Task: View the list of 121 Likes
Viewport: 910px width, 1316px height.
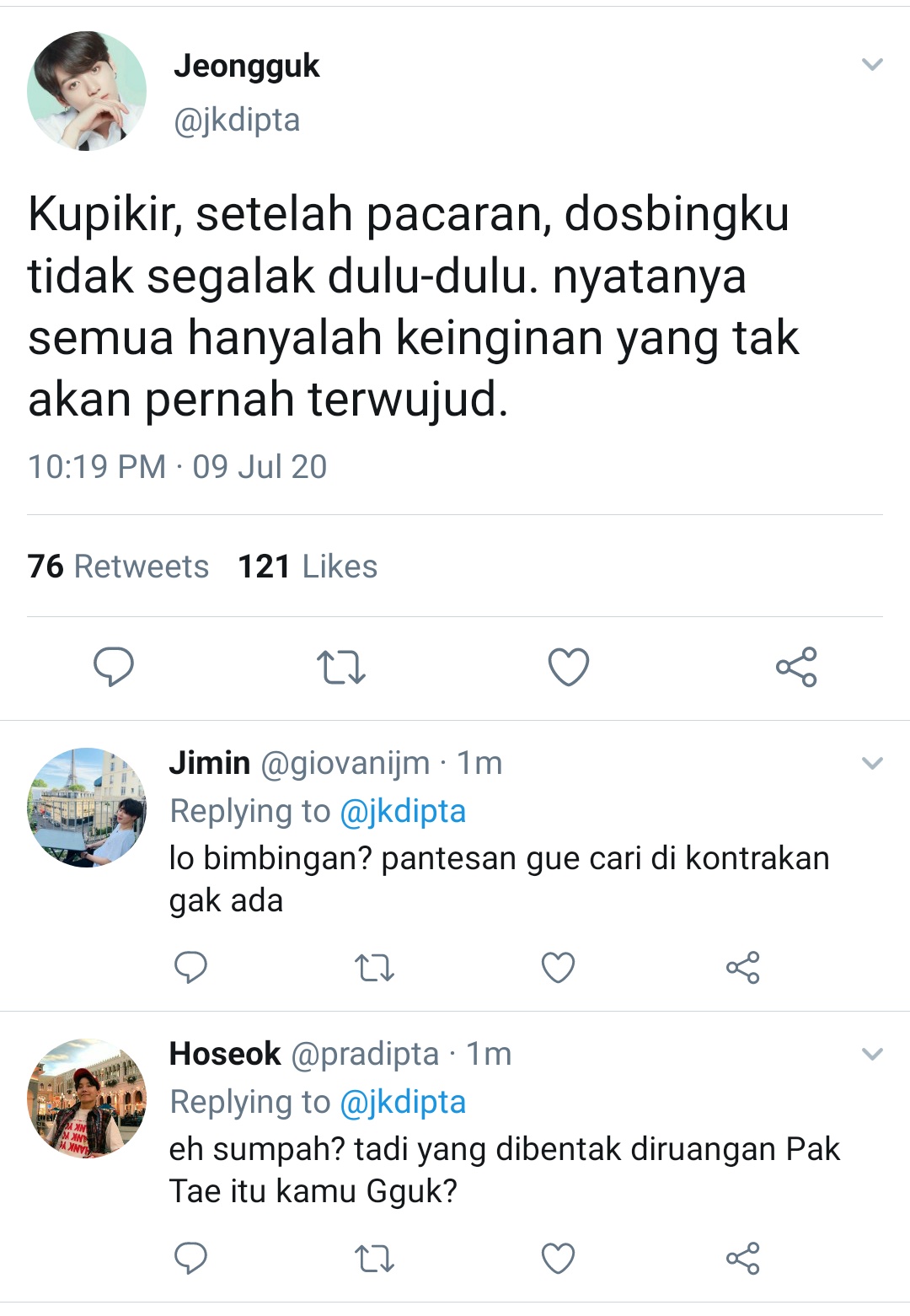Action: (308, 567)
